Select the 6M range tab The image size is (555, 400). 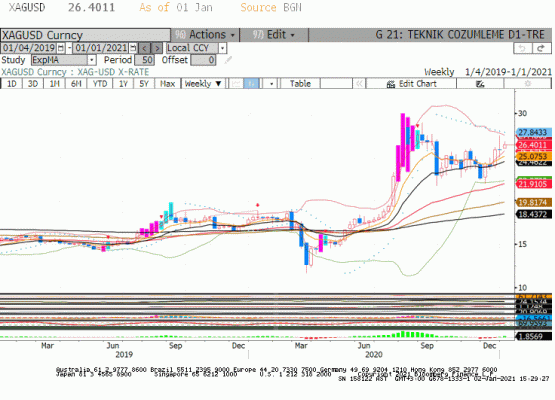coord(76,84)
